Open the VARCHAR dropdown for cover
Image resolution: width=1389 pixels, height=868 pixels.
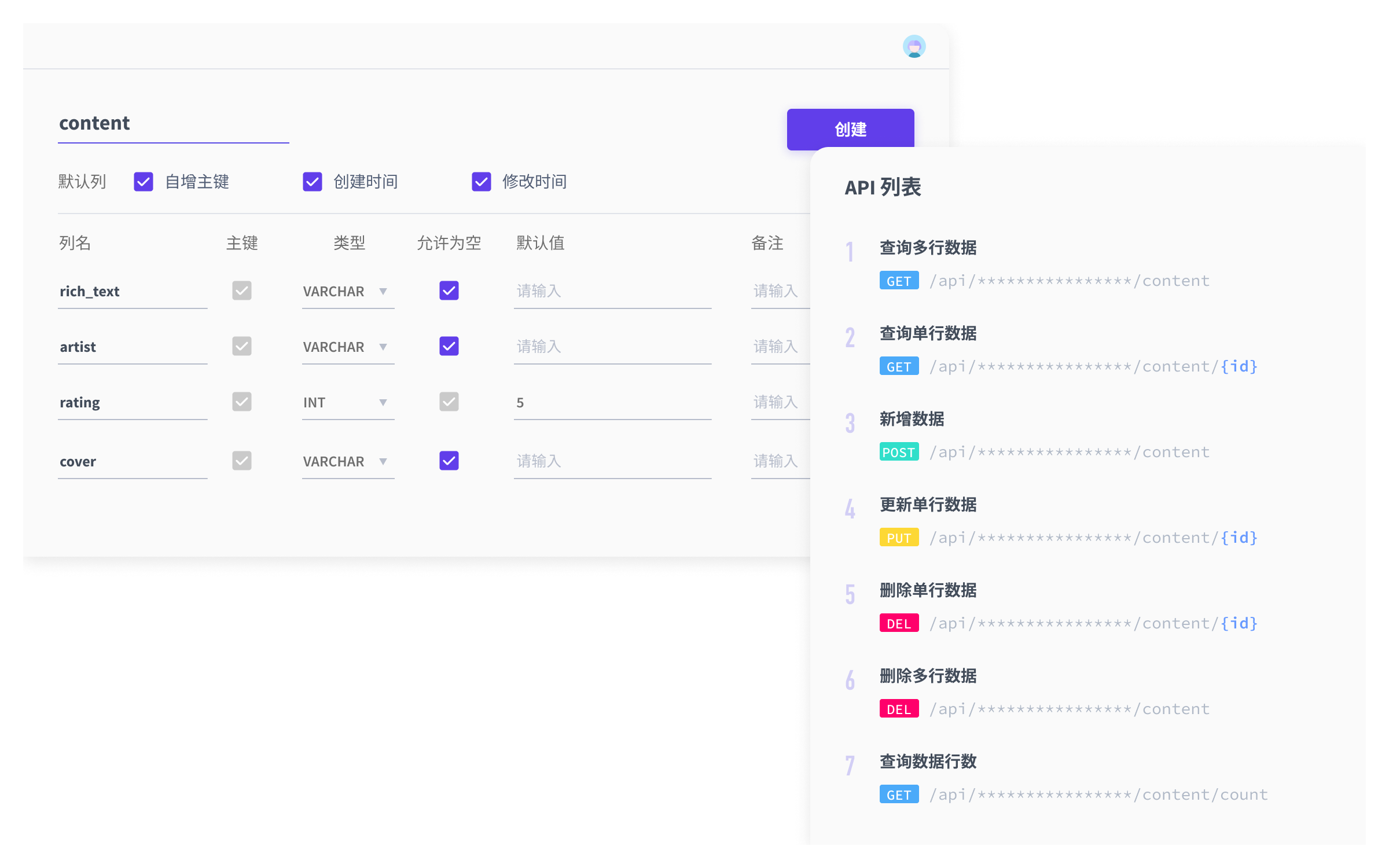click(x=347, y=461)
